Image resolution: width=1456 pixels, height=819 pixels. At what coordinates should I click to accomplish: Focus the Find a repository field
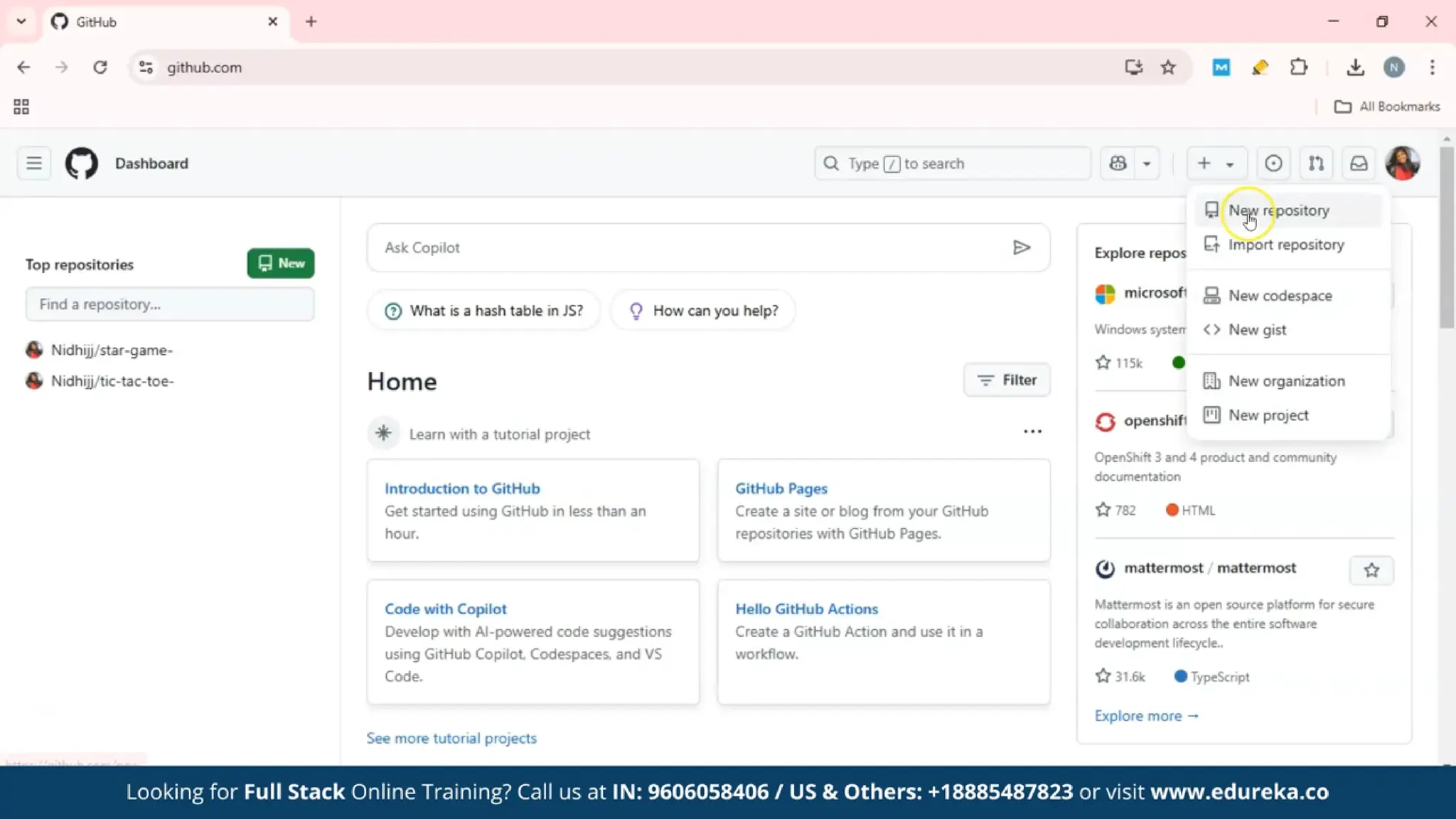[170, 304]
